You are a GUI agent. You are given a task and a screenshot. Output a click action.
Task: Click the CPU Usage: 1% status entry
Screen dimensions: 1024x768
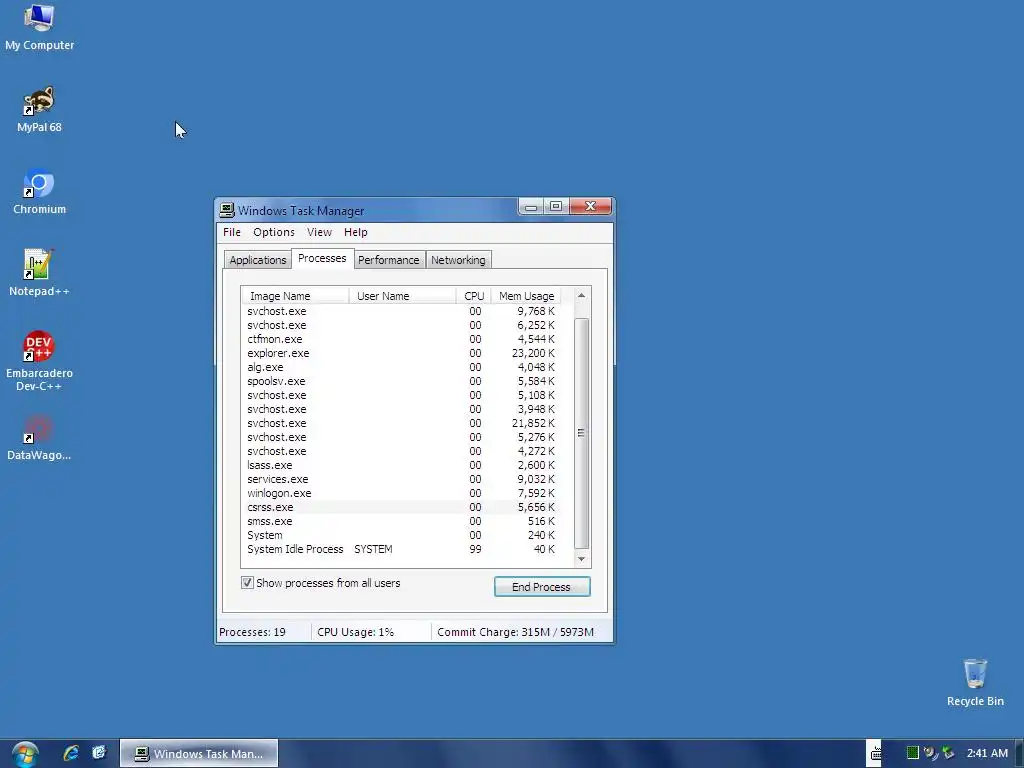[356, 632]
